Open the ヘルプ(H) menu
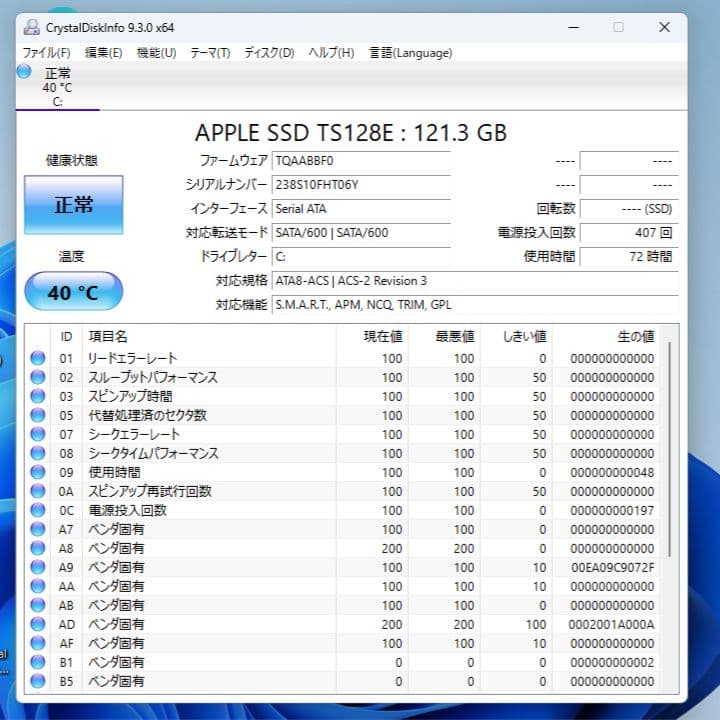720x720 pixels. (x=331, y=53)
